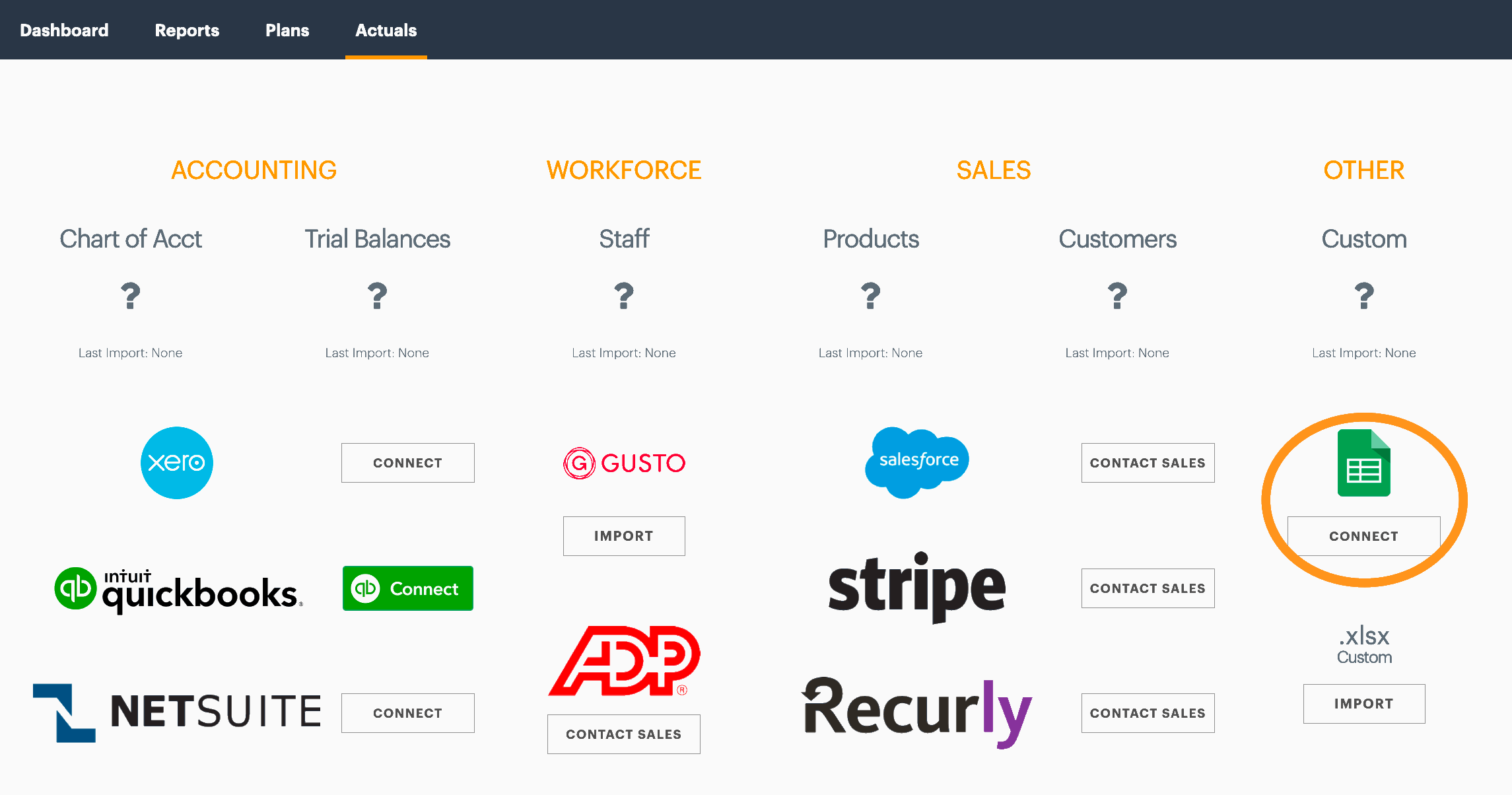
Task: Click the Customers help question mark
Action: point(1117,296)
